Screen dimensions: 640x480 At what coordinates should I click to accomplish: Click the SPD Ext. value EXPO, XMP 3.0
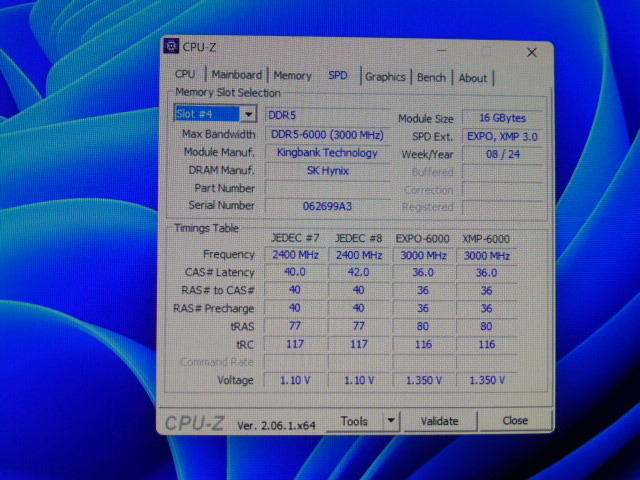(503, 136)
